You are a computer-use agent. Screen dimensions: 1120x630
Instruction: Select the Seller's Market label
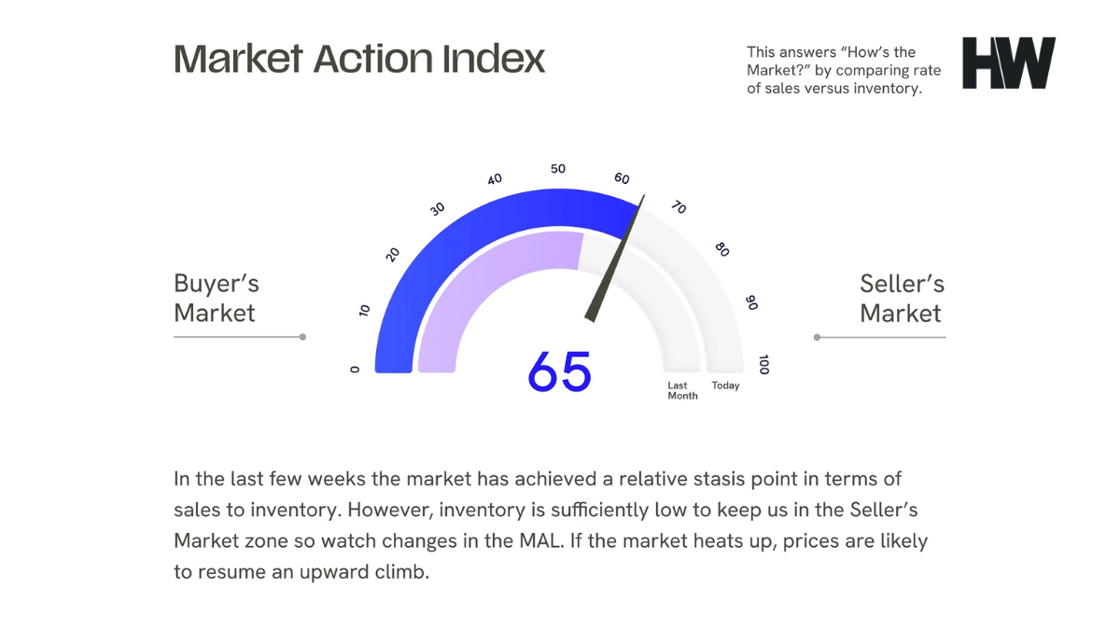901,298
